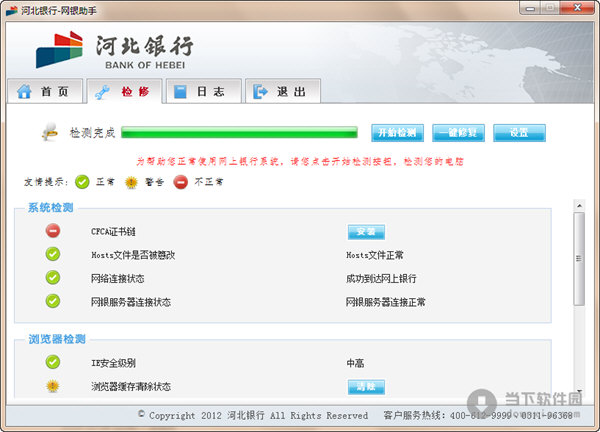Install the CFCA certificate chain via 安装

(x=366, y=232)
